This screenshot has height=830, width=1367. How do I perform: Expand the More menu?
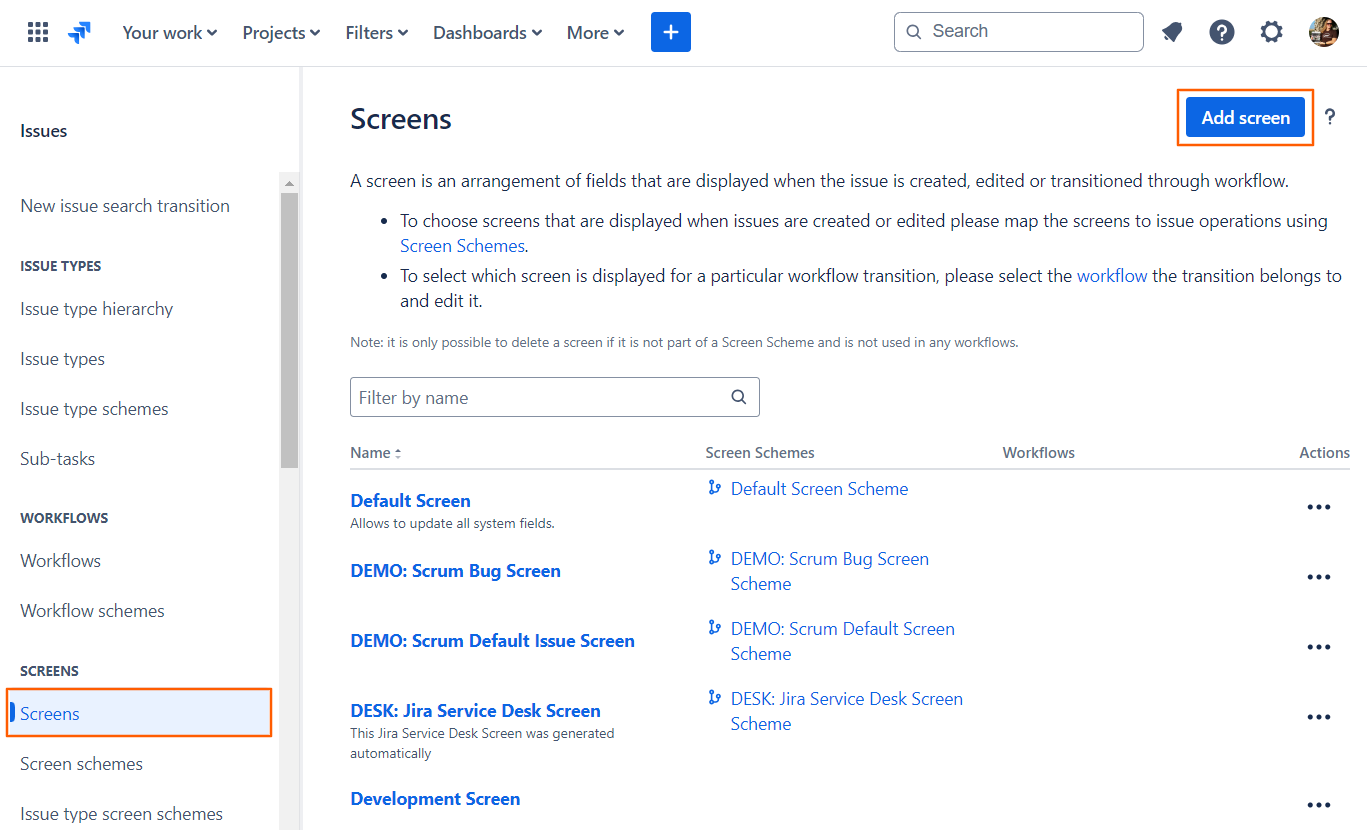(594, 32)
